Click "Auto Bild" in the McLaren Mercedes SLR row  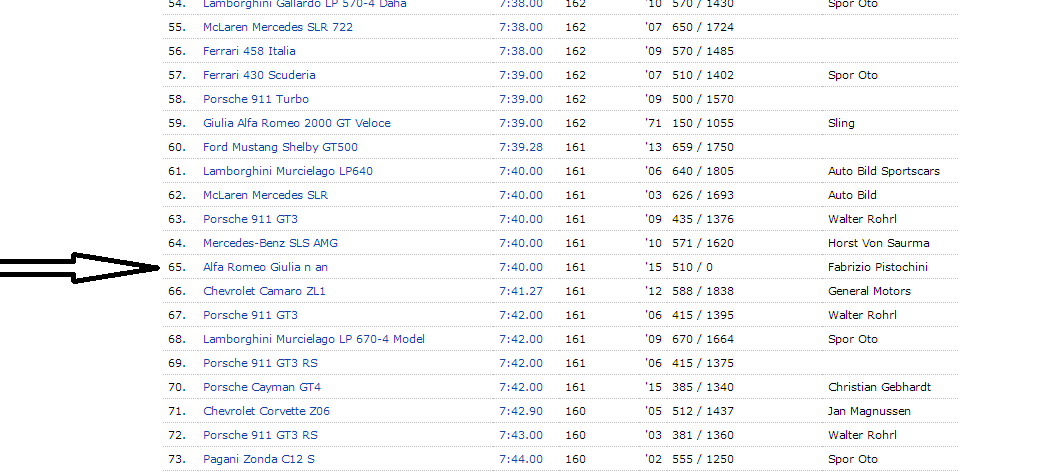(x=852, y=196)
